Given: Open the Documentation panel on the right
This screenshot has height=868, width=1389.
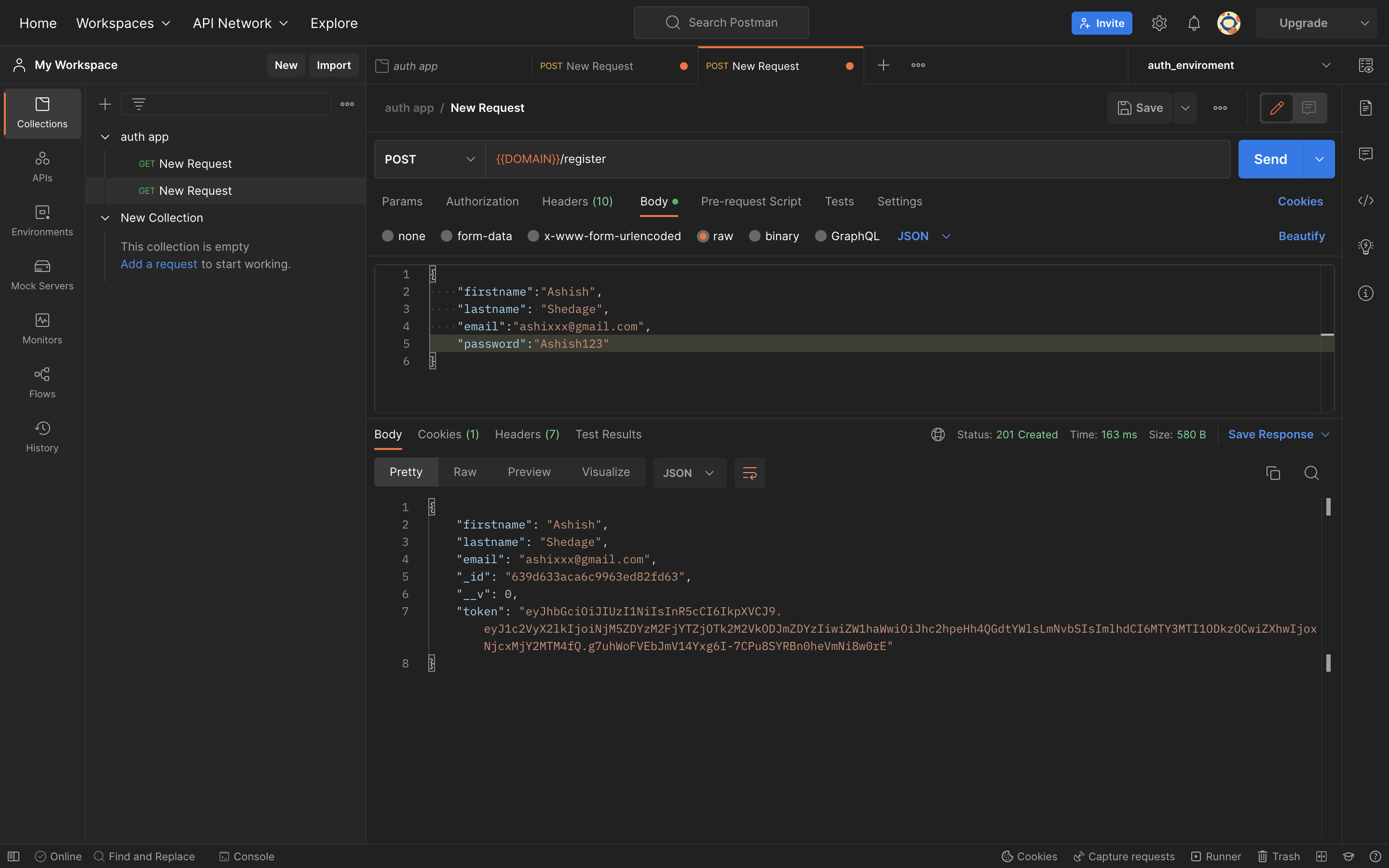Looking at the screenshot, I should click(1366, 108).
